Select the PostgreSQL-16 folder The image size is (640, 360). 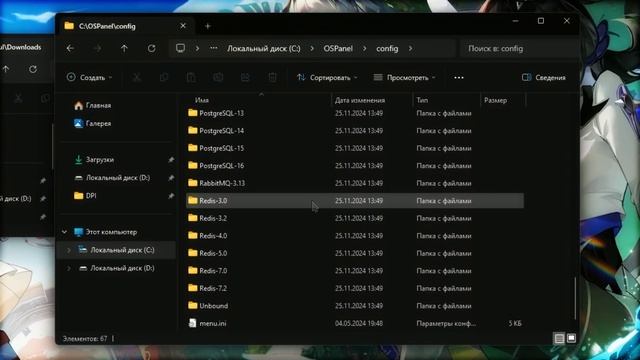point(355,166)
